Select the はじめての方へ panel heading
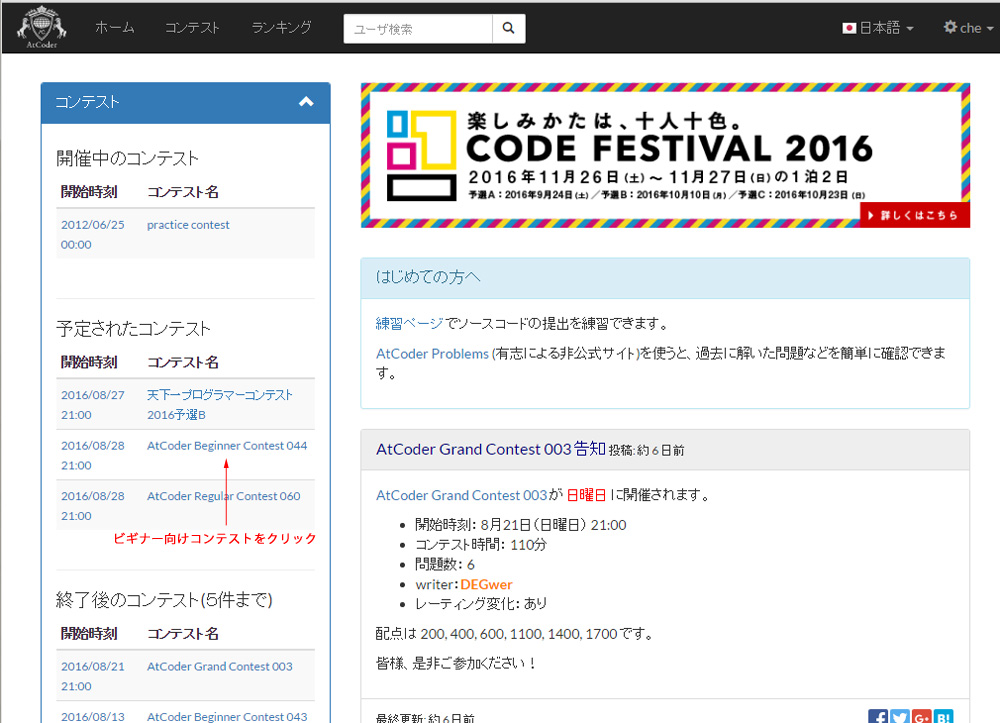The image size is (1000, 723). tap(428, 277)
